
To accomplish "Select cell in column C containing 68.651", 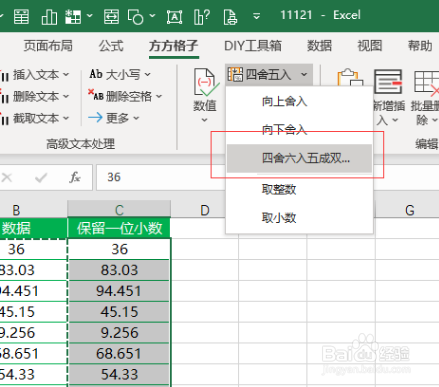I will click(x=119, y=353).
